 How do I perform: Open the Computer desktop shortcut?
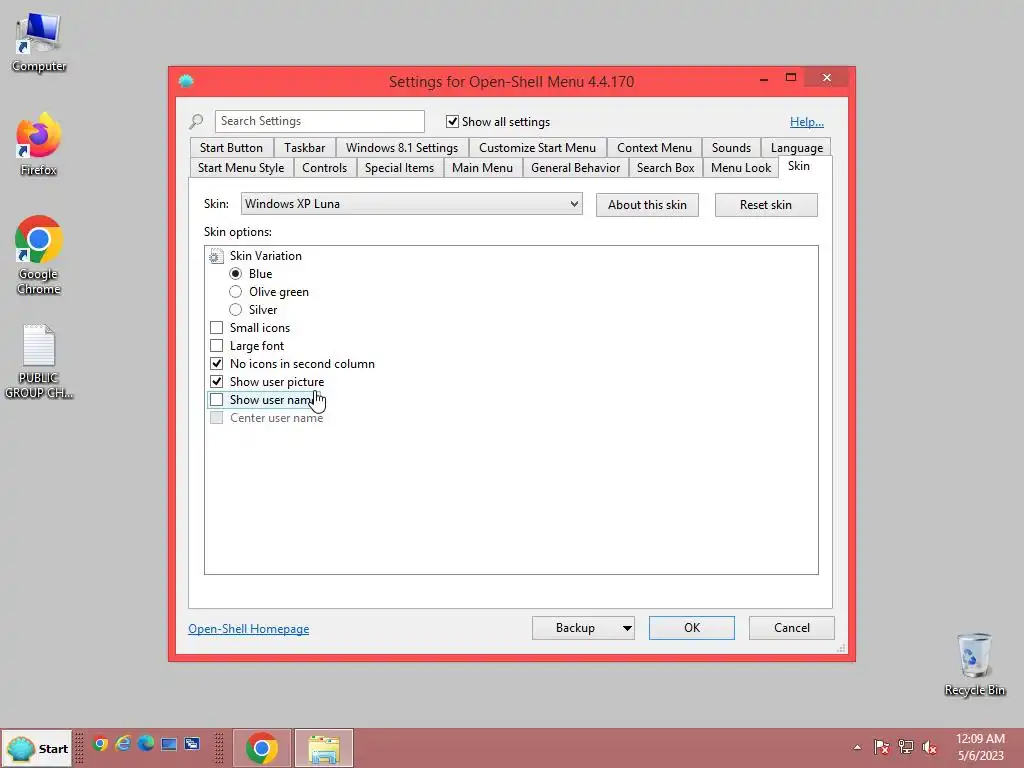click(39, 42)
